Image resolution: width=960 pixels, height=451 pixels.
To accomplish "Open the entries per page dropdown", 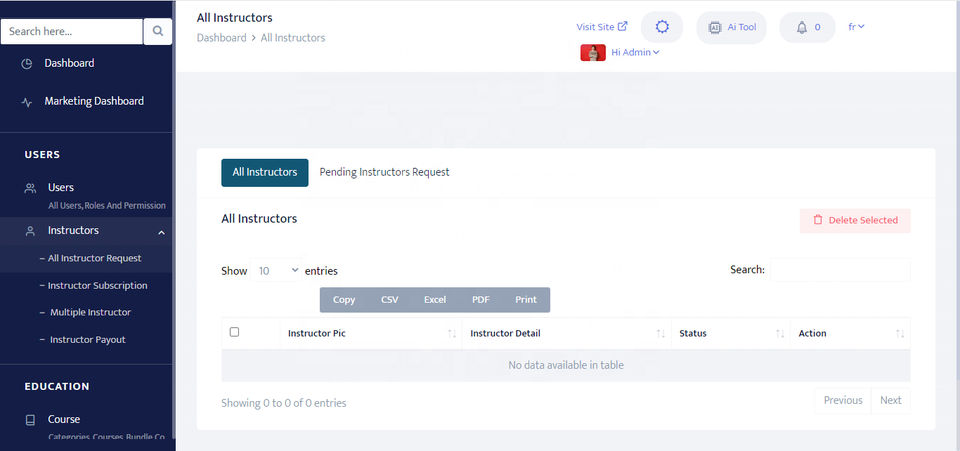I will [x=277, y=271].
